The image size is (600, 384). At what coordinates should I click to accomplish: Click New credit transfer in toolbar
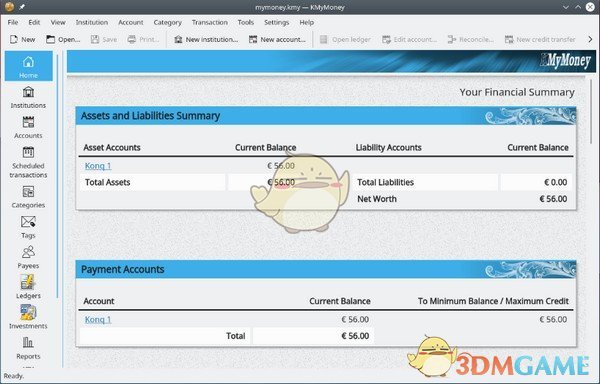tap(540, 39)
